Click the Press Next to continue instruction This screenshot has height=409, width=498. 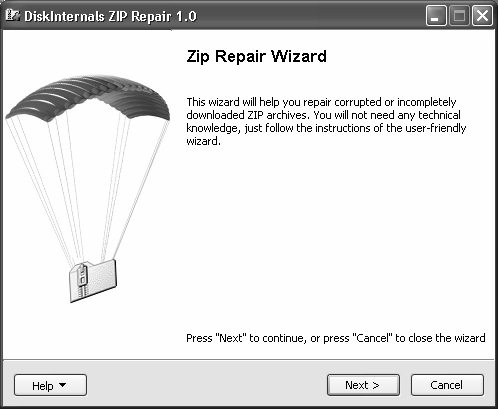pyautogui.click(x=336, y=338)
